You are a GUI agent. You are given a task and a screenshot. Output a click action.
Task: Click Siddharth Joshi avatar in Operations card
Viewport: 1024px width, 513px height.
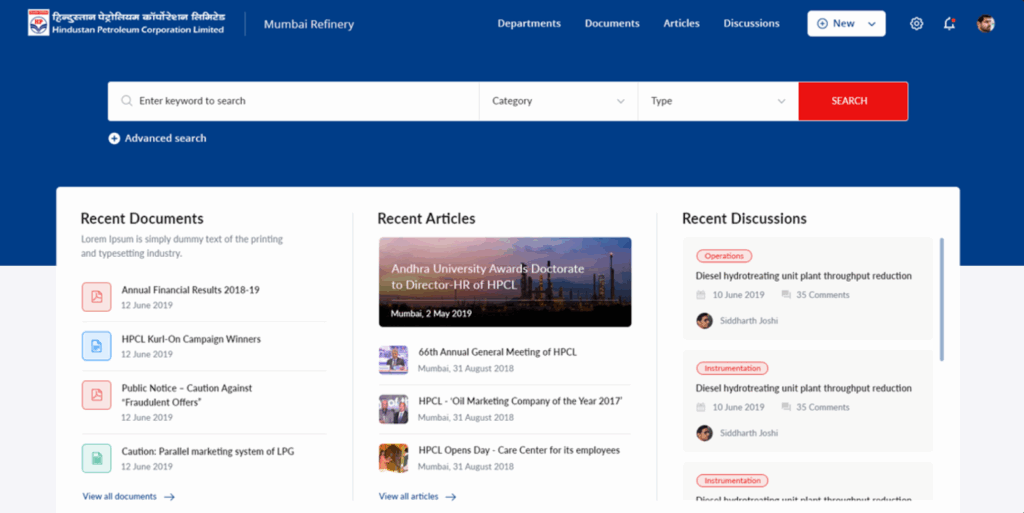pyautogui.click(x=704, y=320)
